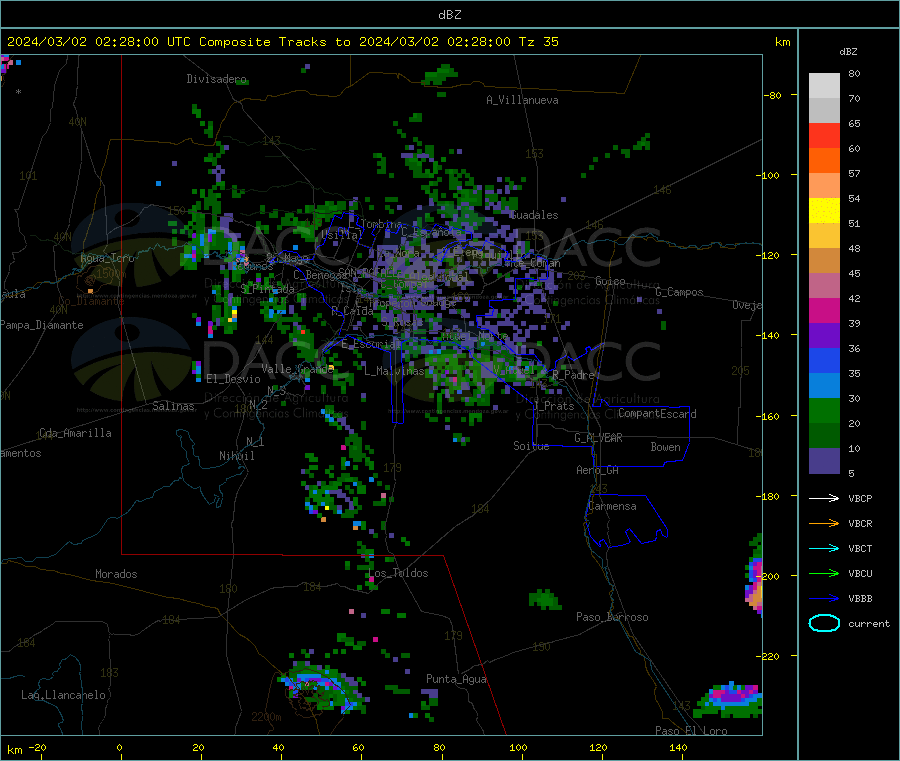The image size is (900, 761).
Task: Click the Punta_Agua location label
Action: click(x=456, y=679)
